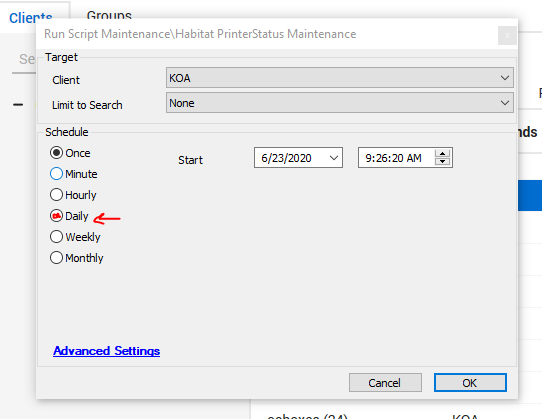Screen dimensions: 542x419
Task: Select the Once schedule option
Action: [70, 153]
